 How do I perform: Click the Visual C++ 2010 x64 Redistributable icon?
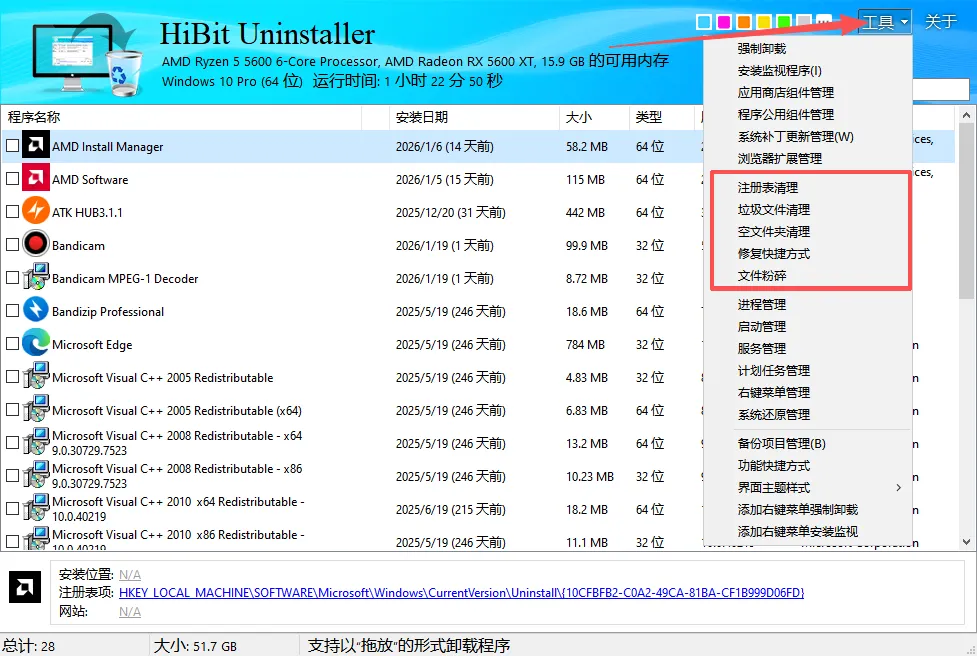click(36, 508)
